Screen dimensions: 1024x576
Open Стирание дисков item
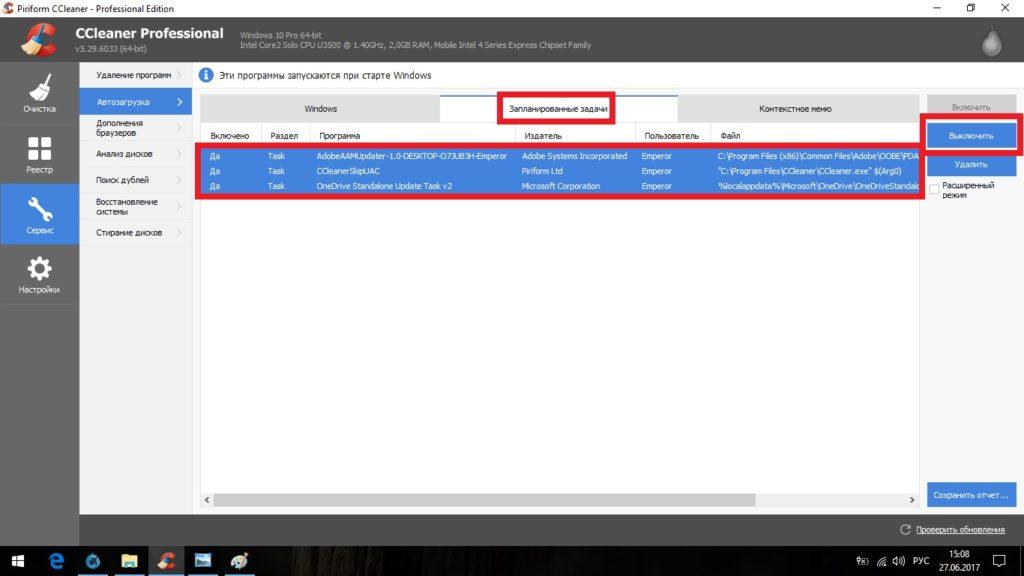tap(135, 232)
